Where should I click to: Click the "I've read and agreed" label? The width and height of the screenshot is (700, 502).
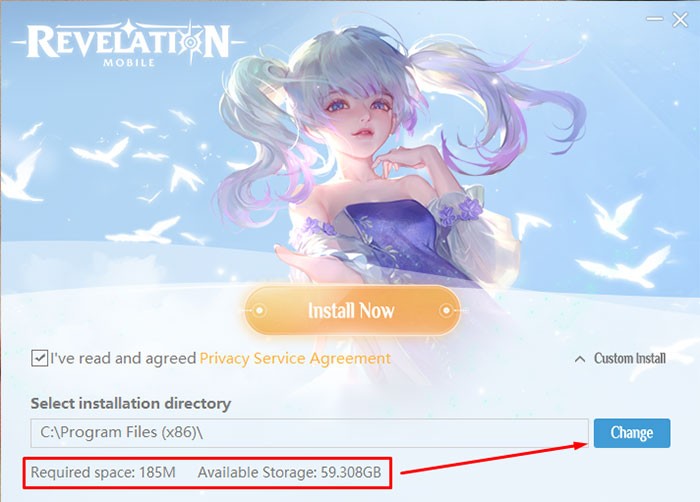123,358
